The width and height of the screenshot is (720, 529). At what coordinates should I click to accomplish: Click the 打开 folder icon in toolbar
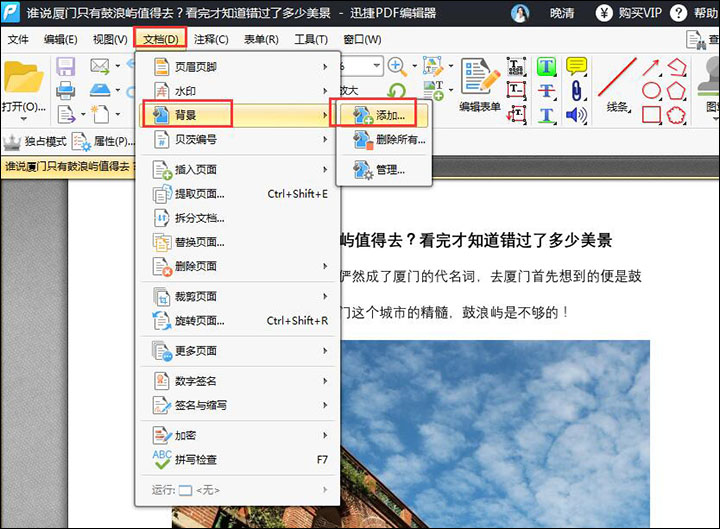coord(23,79)
